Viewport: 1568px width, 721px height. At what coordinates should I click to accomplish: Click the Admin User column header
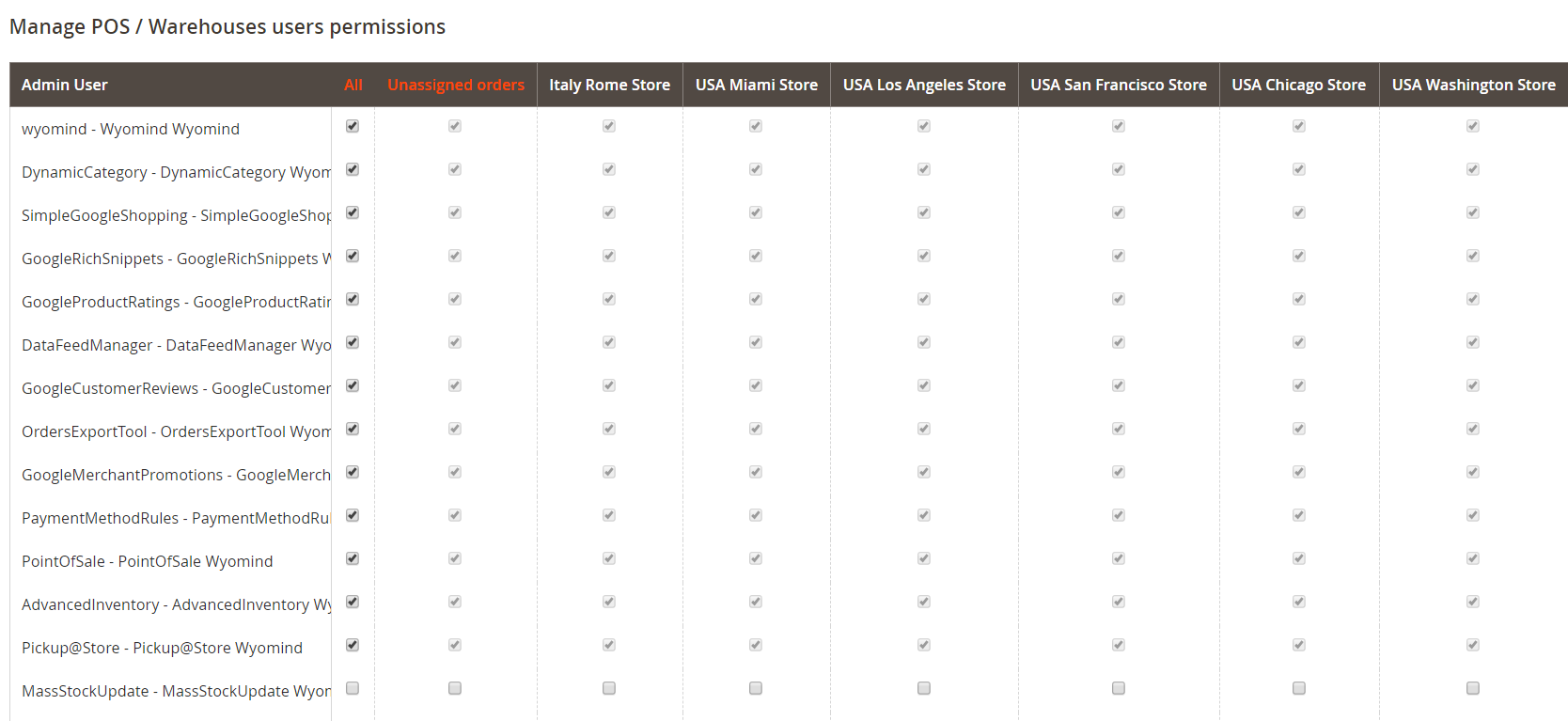65,85
